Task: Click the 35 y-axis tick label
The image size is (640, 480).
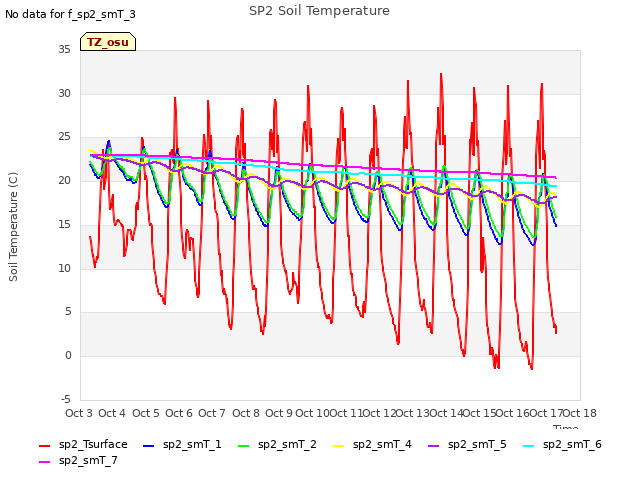Action: (64, 50)
